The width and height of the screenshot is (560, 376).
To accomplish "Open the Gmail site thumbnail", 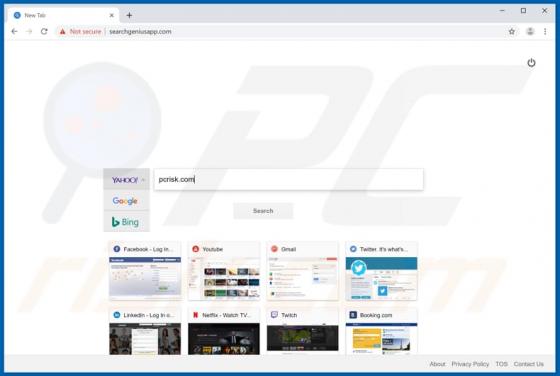I will point(303,278).
